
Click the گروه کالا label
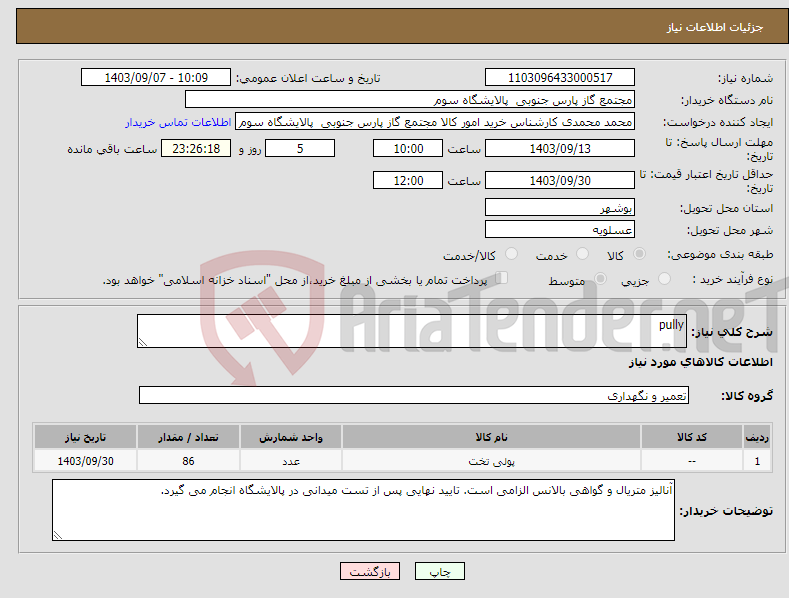point(747,396)
